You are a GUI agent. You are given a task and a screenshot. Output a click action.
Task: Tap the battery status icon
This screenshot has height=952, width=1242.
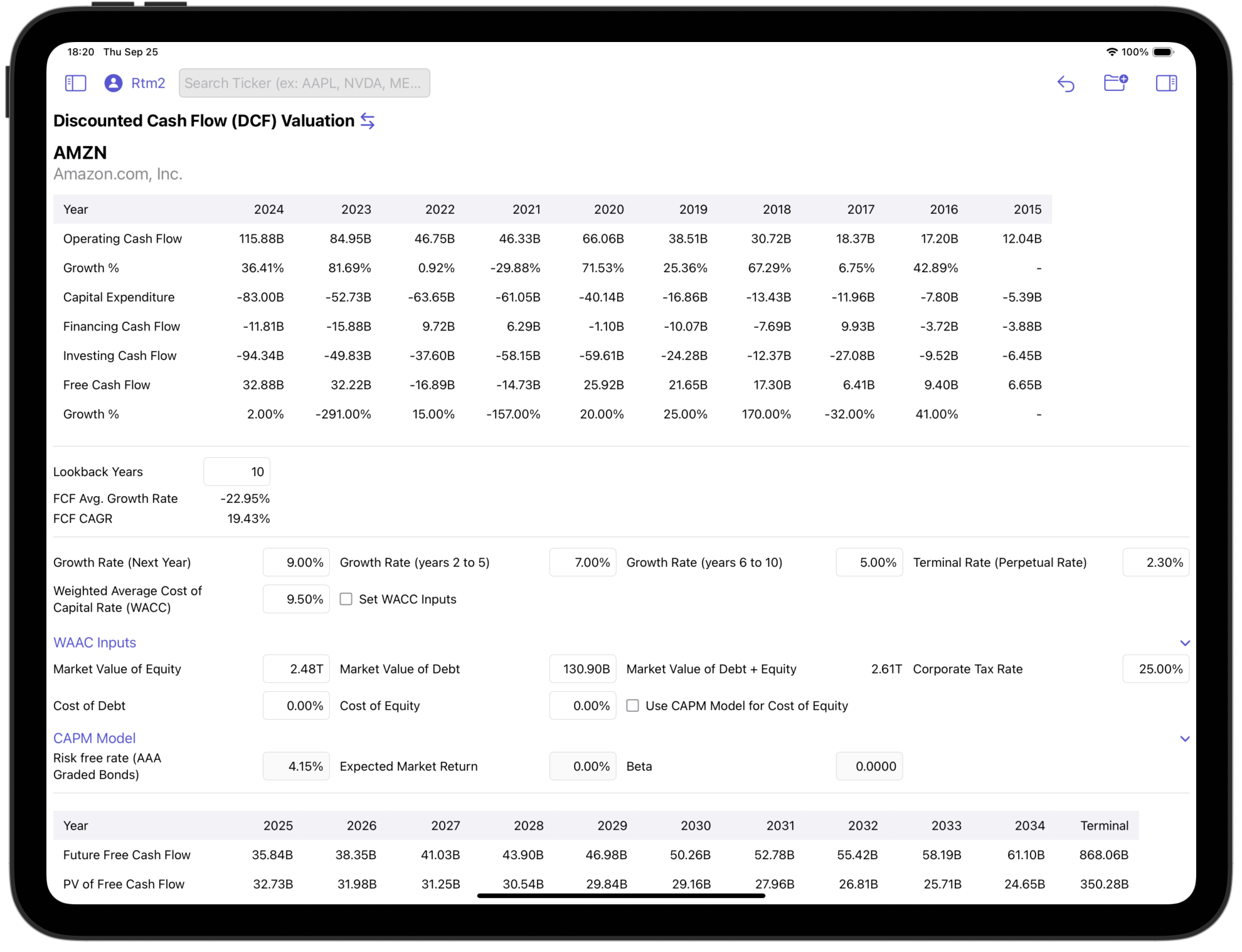(1162, 52)
